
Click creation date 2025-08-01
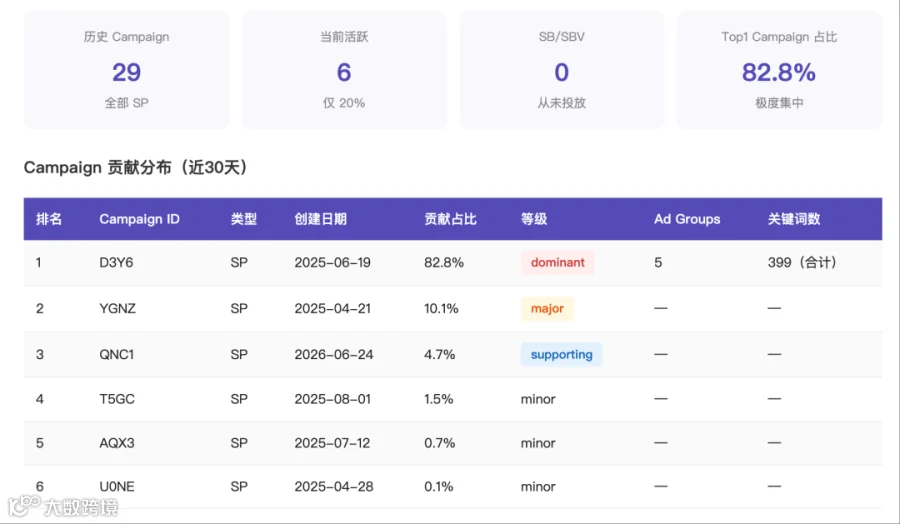[x=332, y=399]
